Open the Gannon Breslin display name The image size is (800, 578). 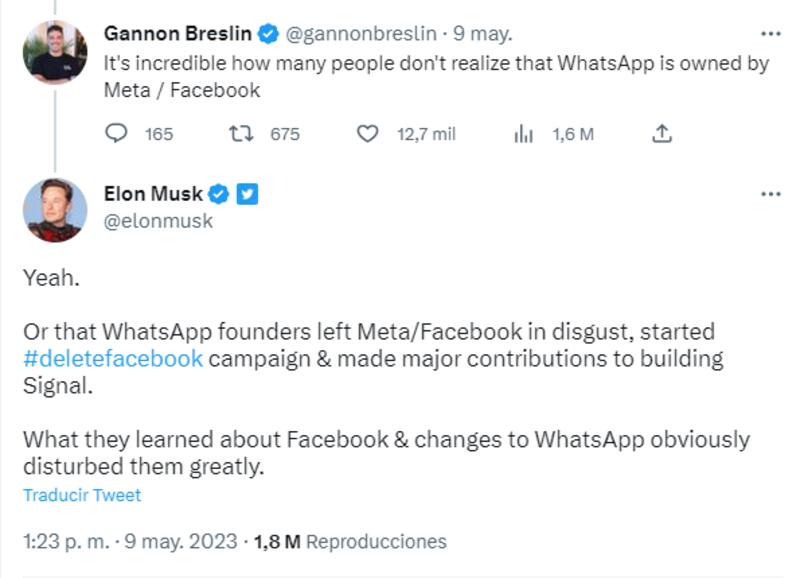178,34
